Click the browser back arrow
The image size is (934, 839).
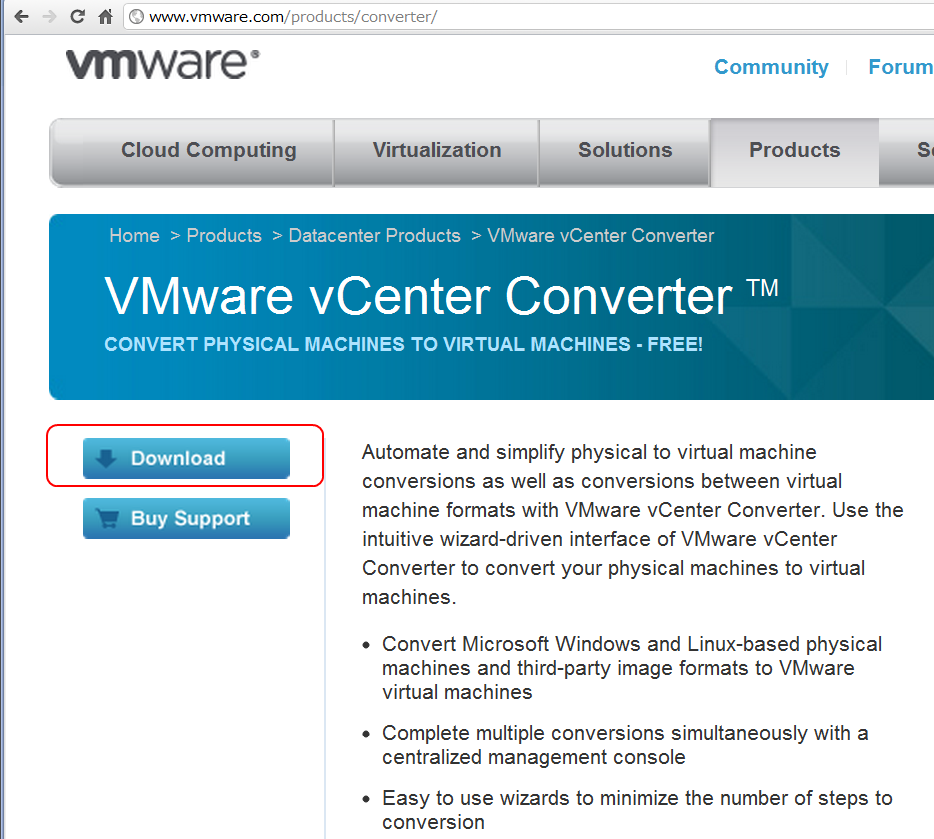[21, 17]
